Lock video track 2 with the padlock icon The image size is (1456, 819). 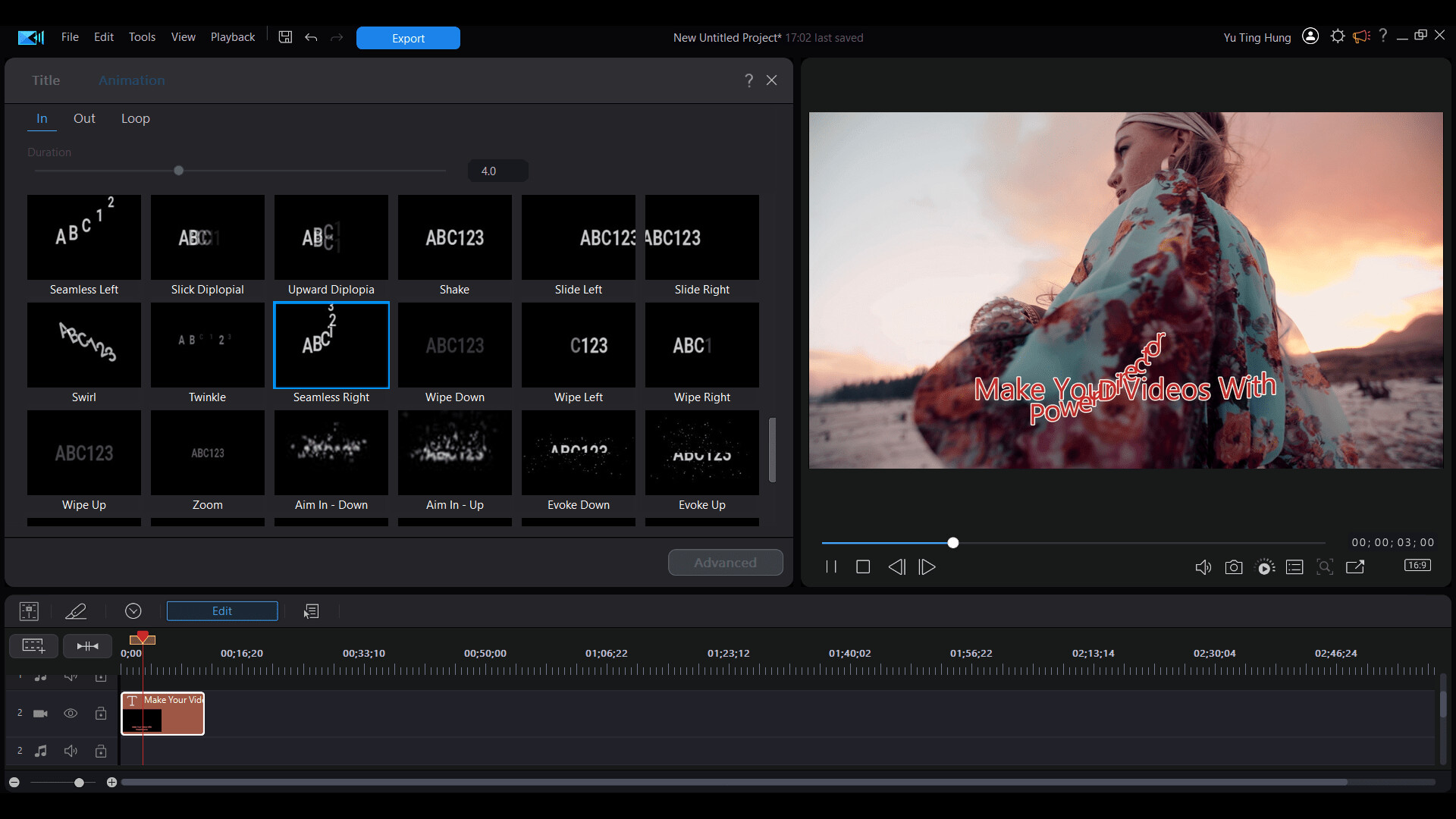tap(101, 713)
